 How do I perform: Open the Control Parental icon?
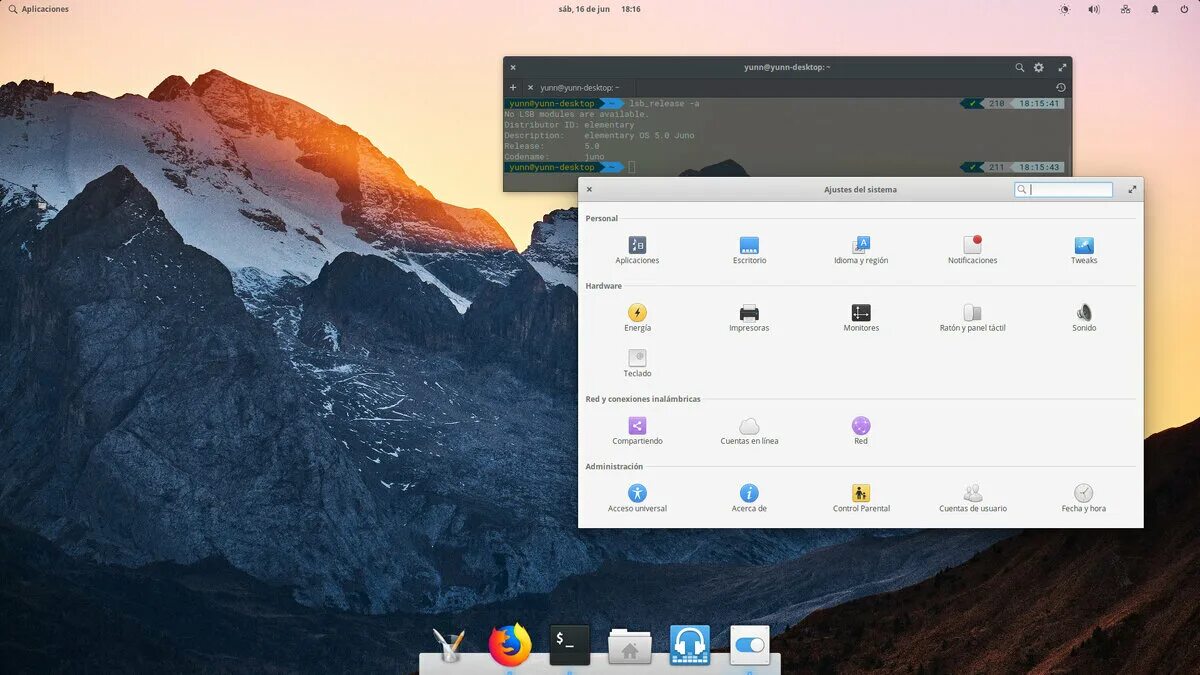(860, 494)
